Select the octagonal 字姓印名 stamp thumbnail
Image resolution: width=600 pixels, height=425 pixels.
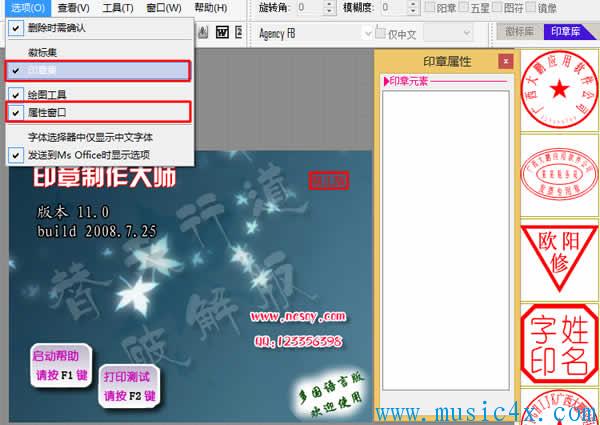(x=559, y=344)
